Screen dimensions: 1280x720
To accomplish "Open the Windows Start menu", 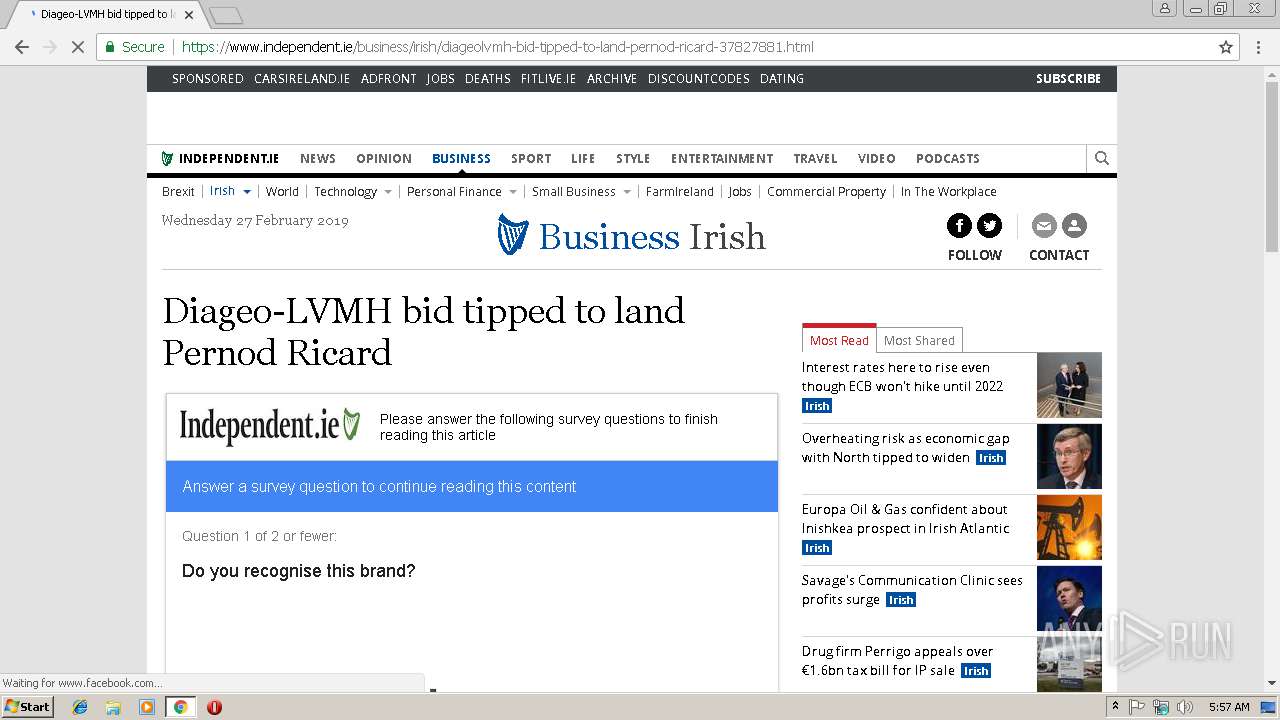I will [x=27, y=707].
